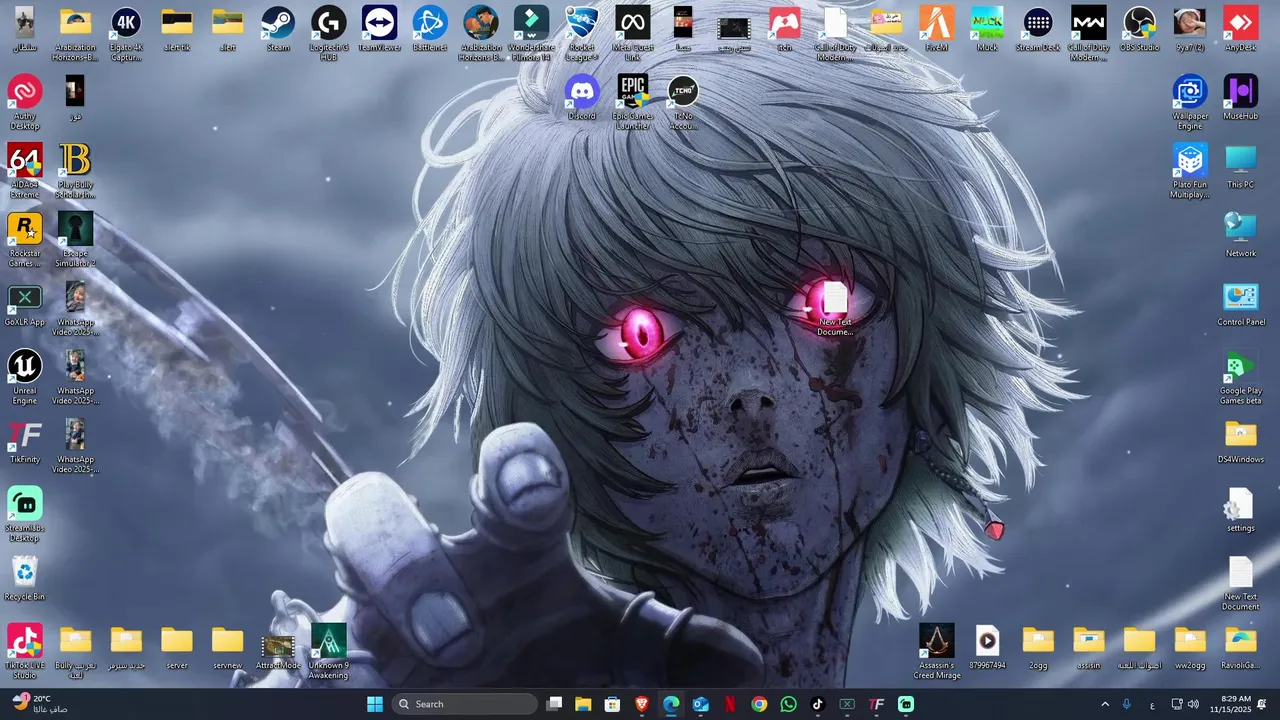Launch AnyDesk from the desktop

click(1240, 30)
